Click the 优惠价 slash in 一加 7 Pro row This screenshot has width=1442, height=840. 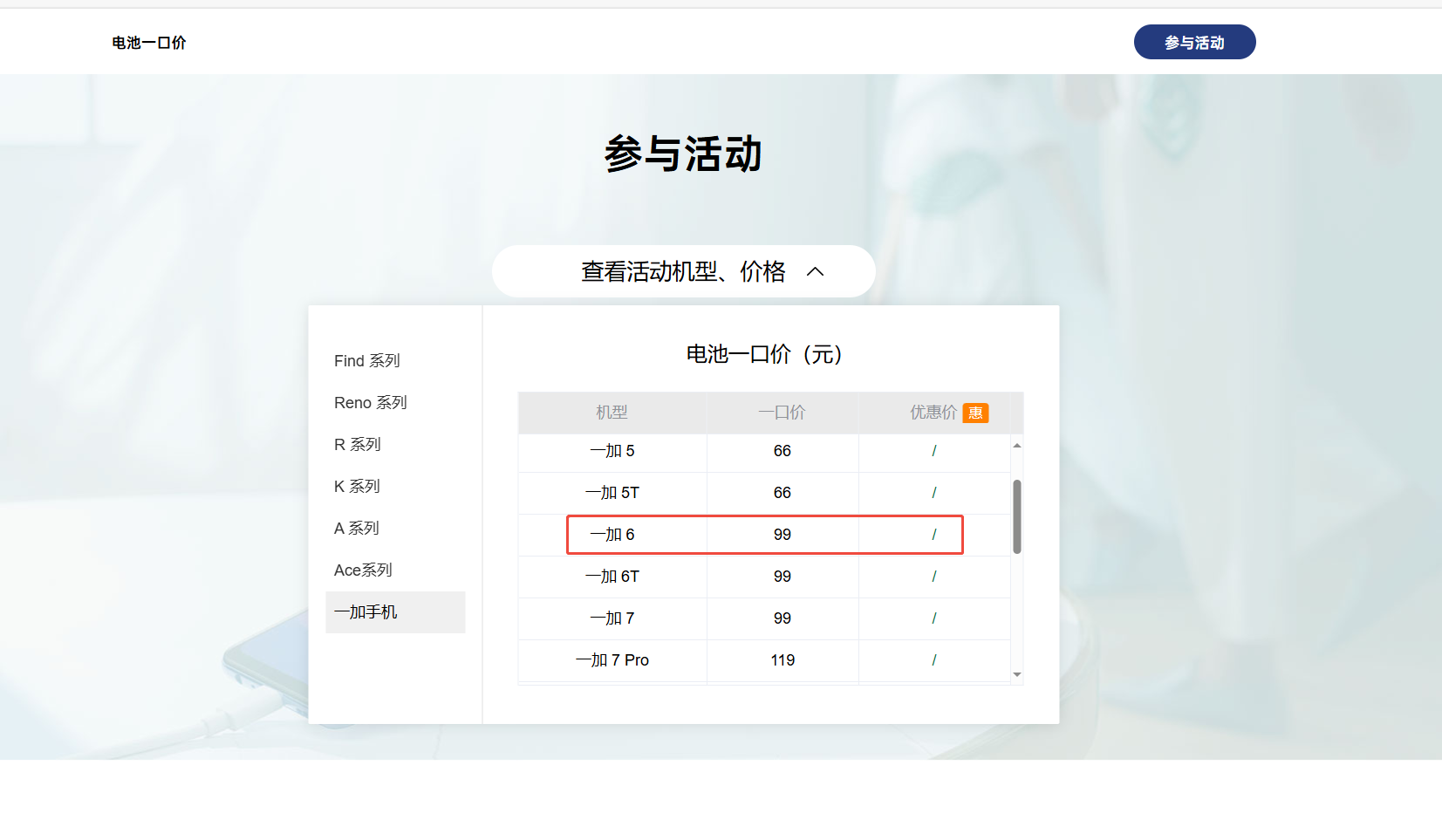(934, 660)
